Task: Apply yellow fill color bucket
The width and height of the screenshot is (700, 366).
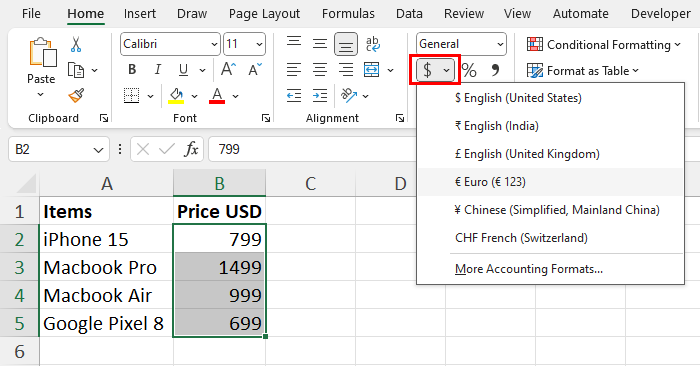Action: (176, 96)
